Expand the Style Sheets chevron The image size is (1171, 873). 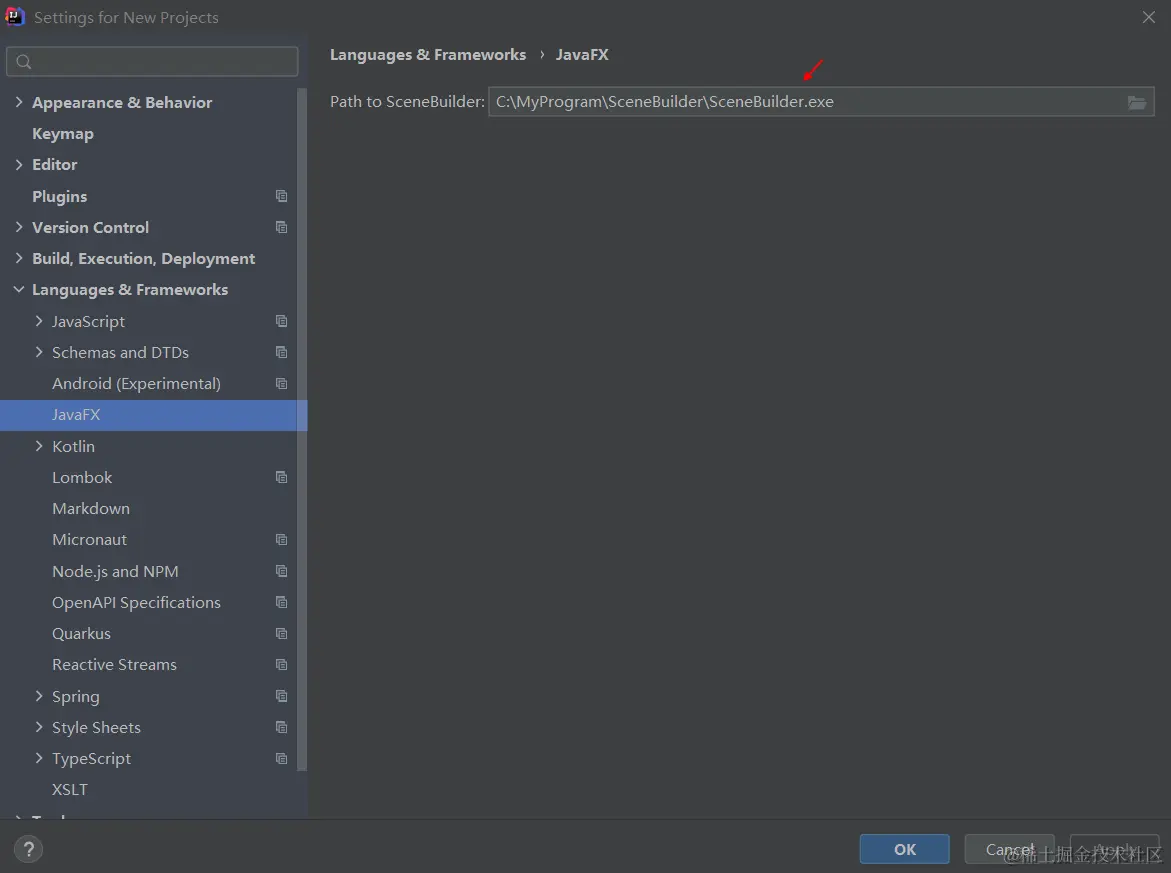[x=39, y=727]
